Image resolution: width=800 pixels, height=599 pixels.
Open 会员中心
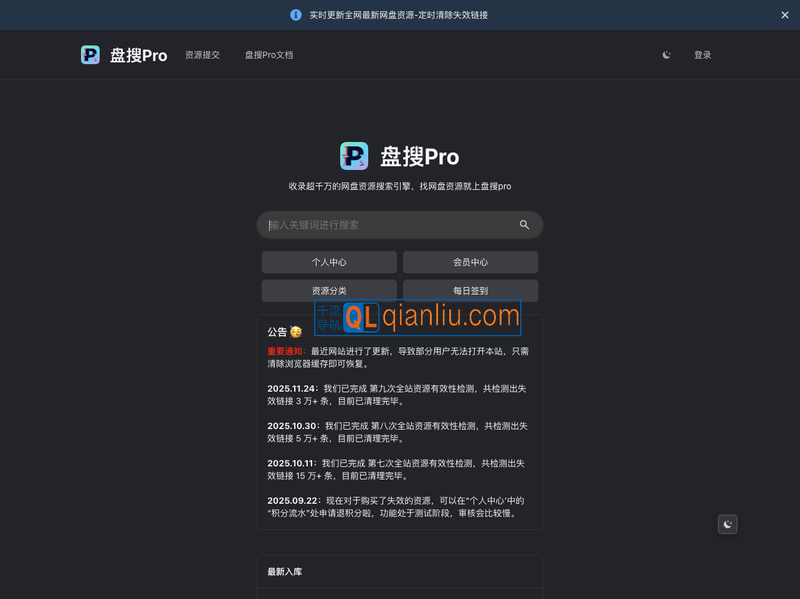(470, 261)
